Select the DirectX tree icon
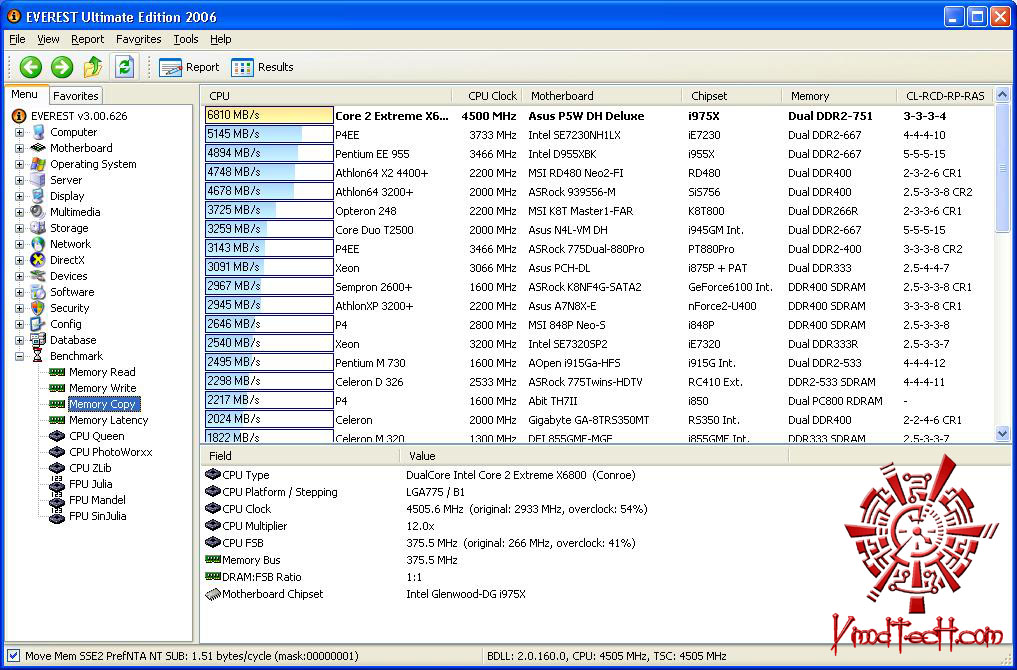 [x=38, y=260]
